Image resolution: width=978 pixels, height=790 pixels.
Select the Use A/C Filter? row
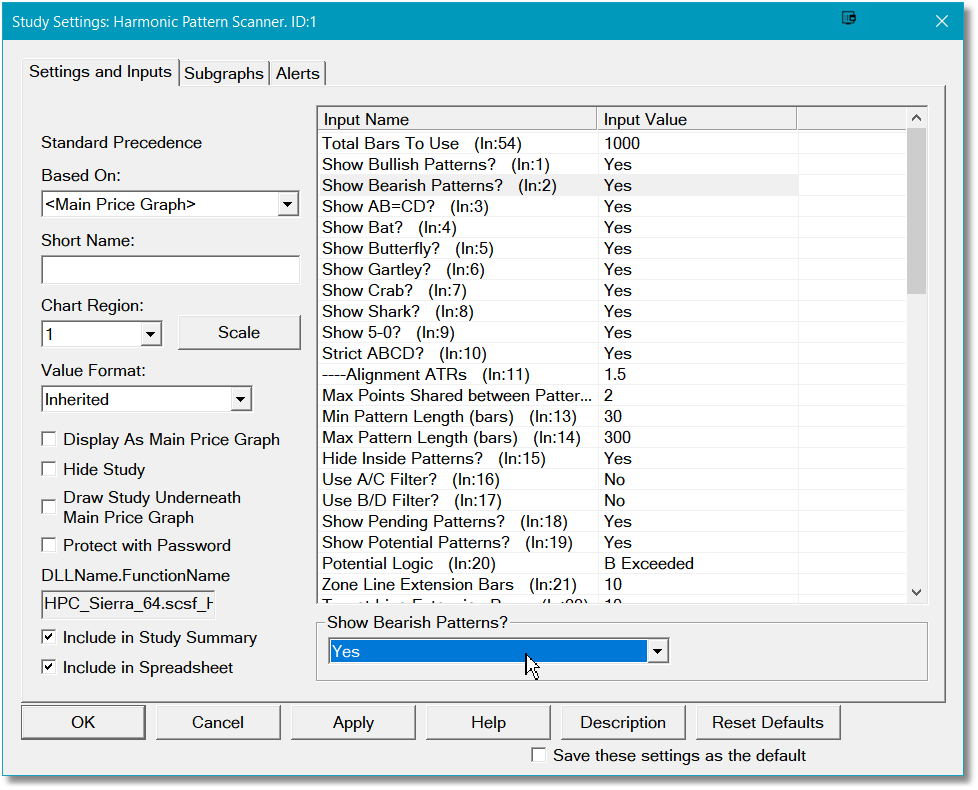click(558, 479)
